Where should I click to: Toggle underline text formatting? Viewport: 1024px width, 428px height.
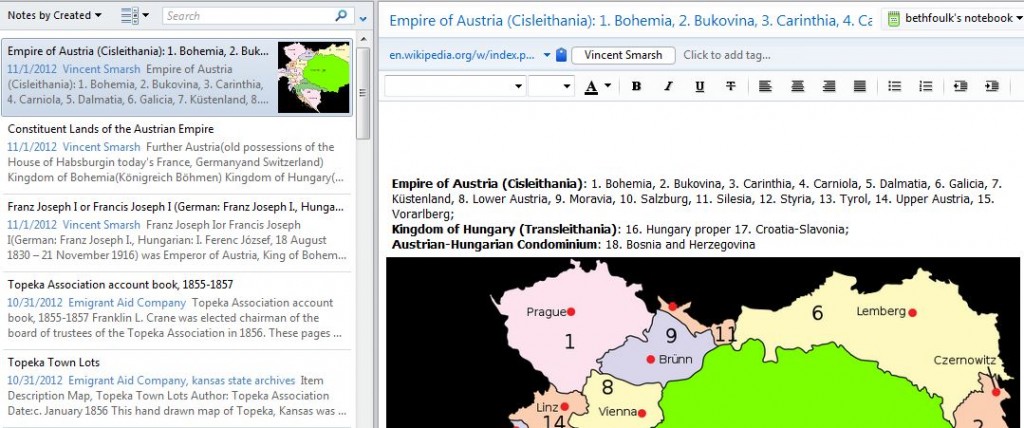point(699,86)
